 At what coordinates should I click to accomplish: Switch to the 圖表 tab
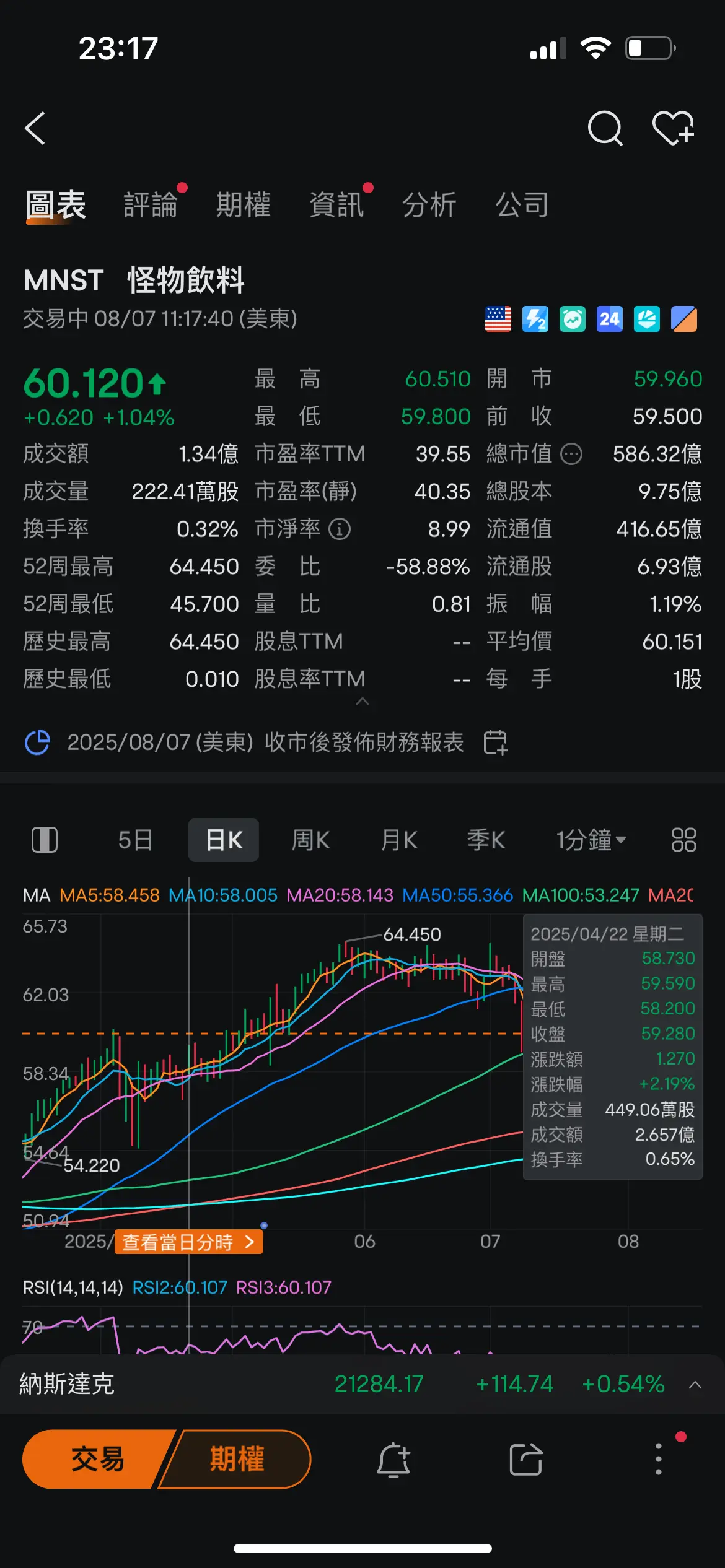[x=55, y=205]
